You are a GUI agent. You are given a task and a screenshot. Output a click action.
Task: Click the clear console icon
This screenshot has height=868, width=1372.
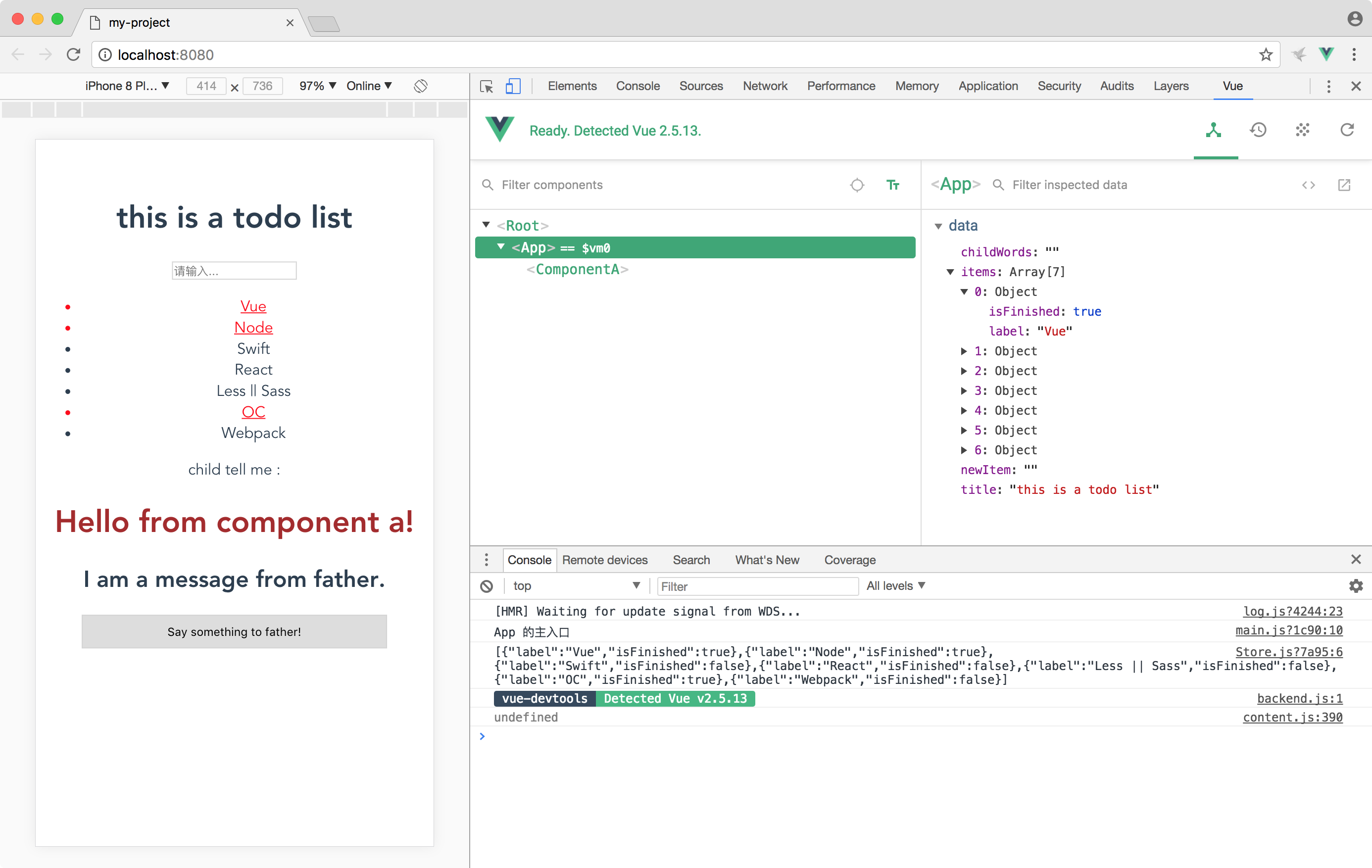coord(487,586)
